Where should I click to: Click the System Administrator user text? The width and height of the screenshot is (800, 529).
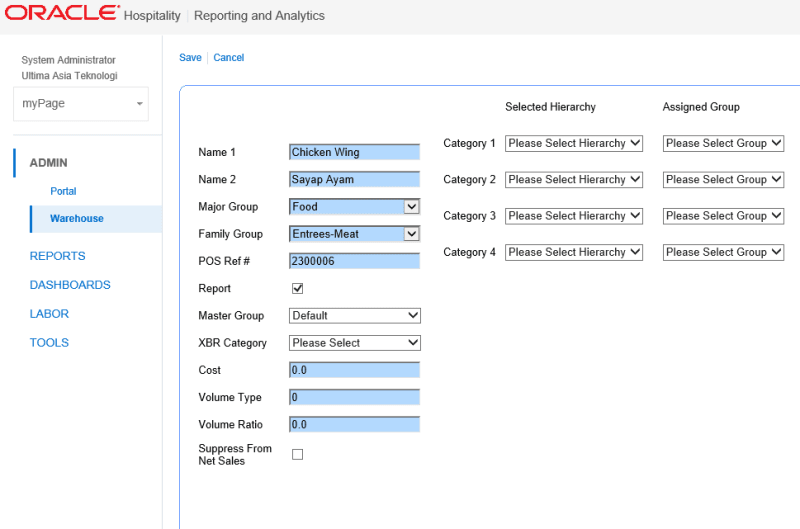tap(68, 60)
